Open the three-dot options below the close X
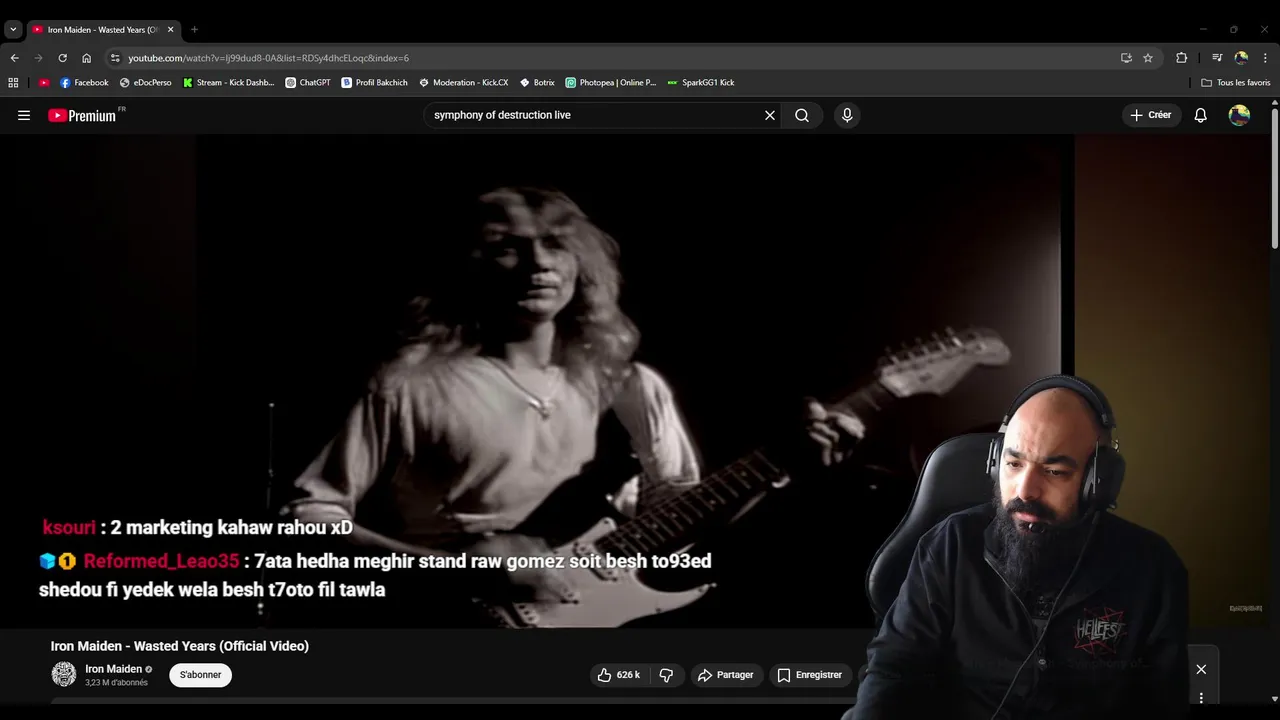The height and width of the screenshot is (720, 1280). coord(1201,698)
